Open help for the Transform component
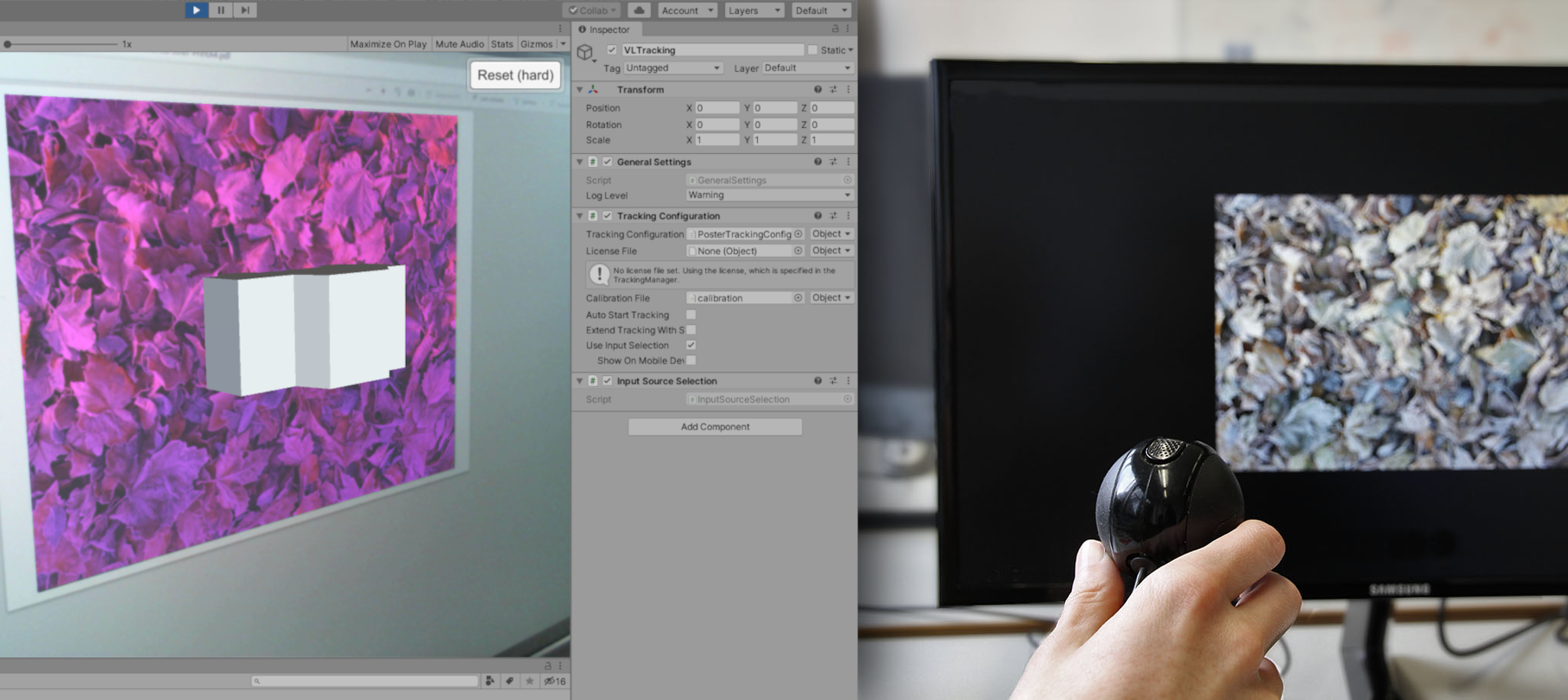The width and height of the screenshot is (1568, 700). point(818,90)
